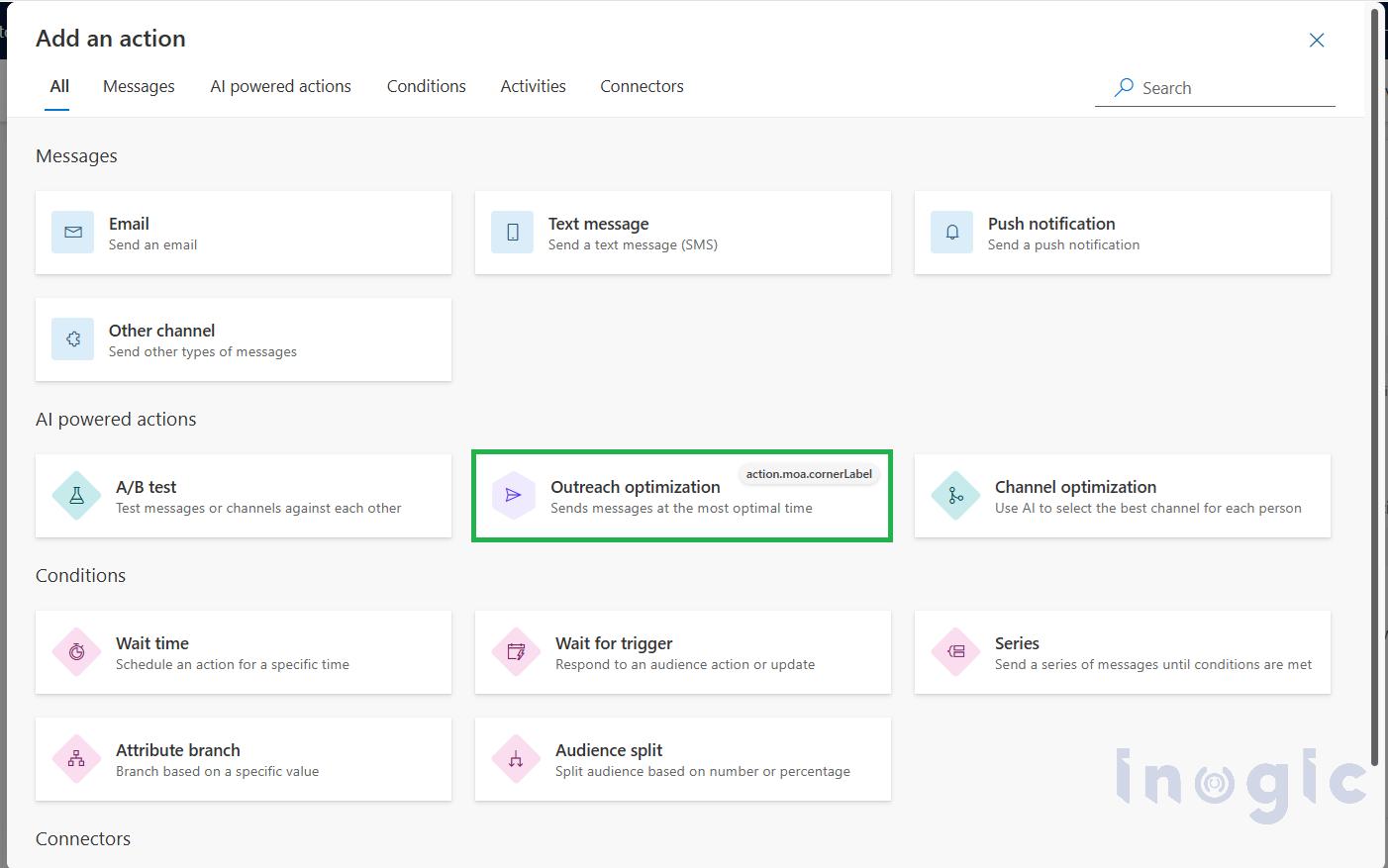Click the Push notification bell icon
The image size is (1388, 868).
[x=952, y=233]
